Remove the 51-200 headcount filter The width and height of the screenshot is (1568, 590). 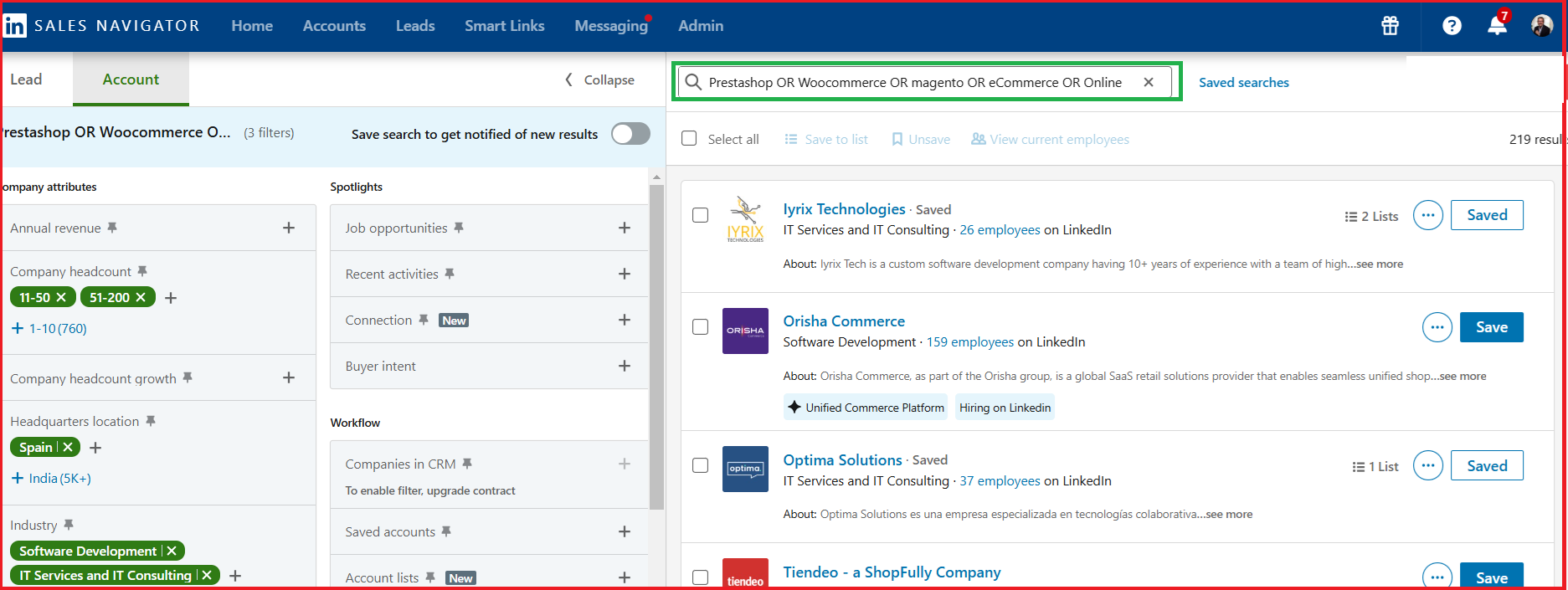coord(141,297)
